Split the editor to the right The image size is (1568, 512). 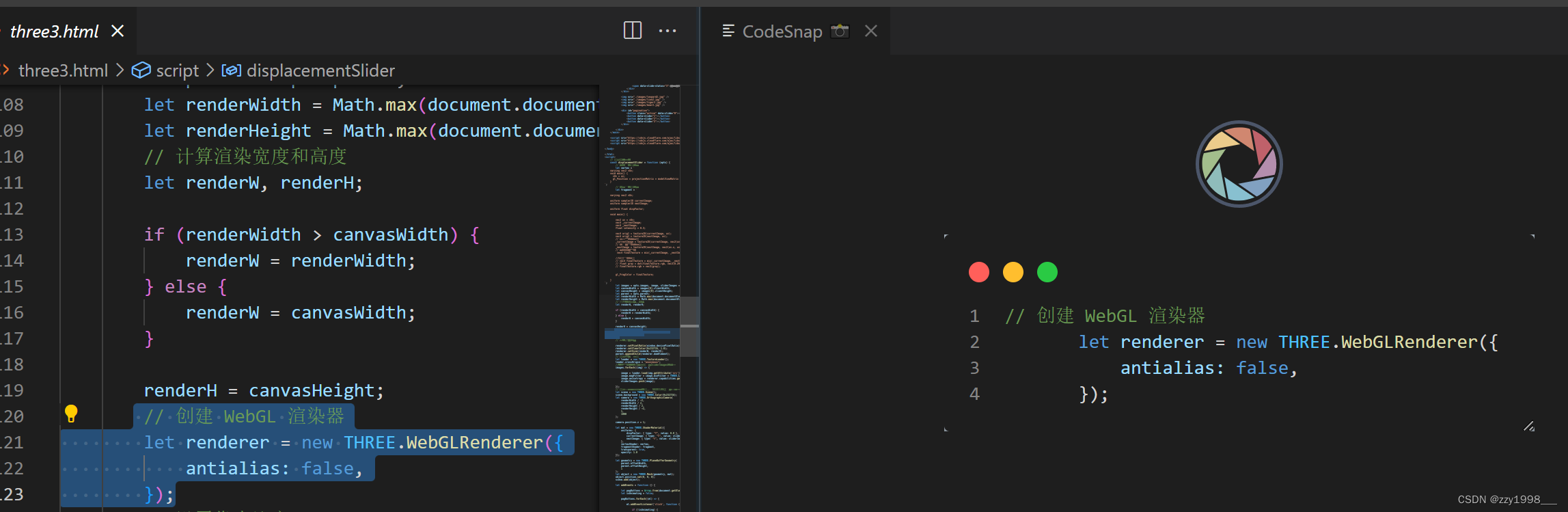click(633, 31)
